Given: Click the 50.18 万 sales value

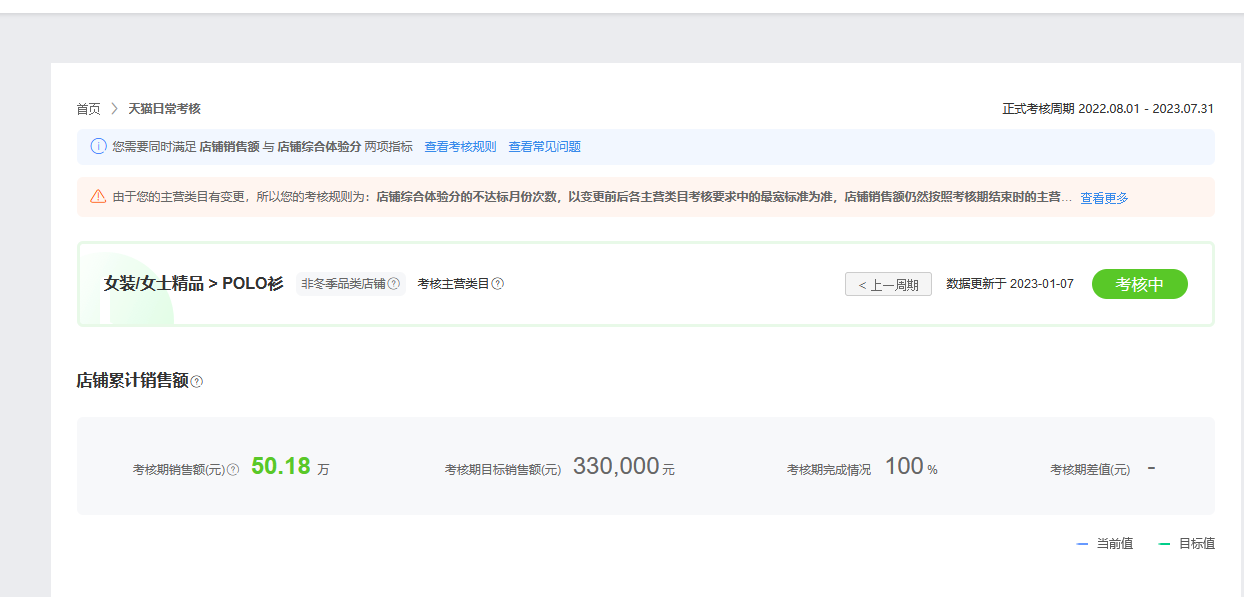Looking at the screenshot, I should (x=290, y=467).
